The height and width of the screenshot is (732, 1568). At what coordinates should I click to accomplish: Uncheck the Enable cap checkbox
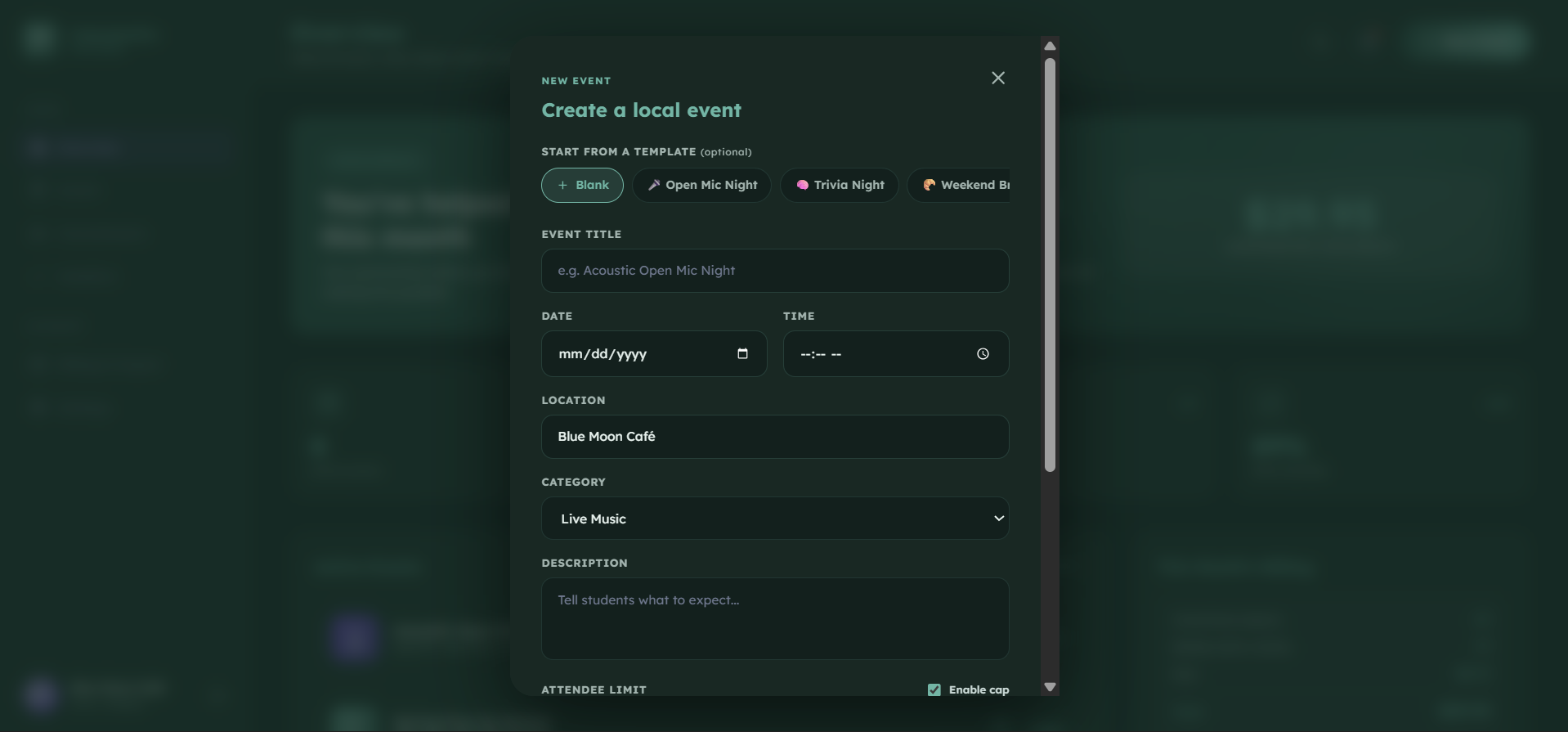point(934,689)
